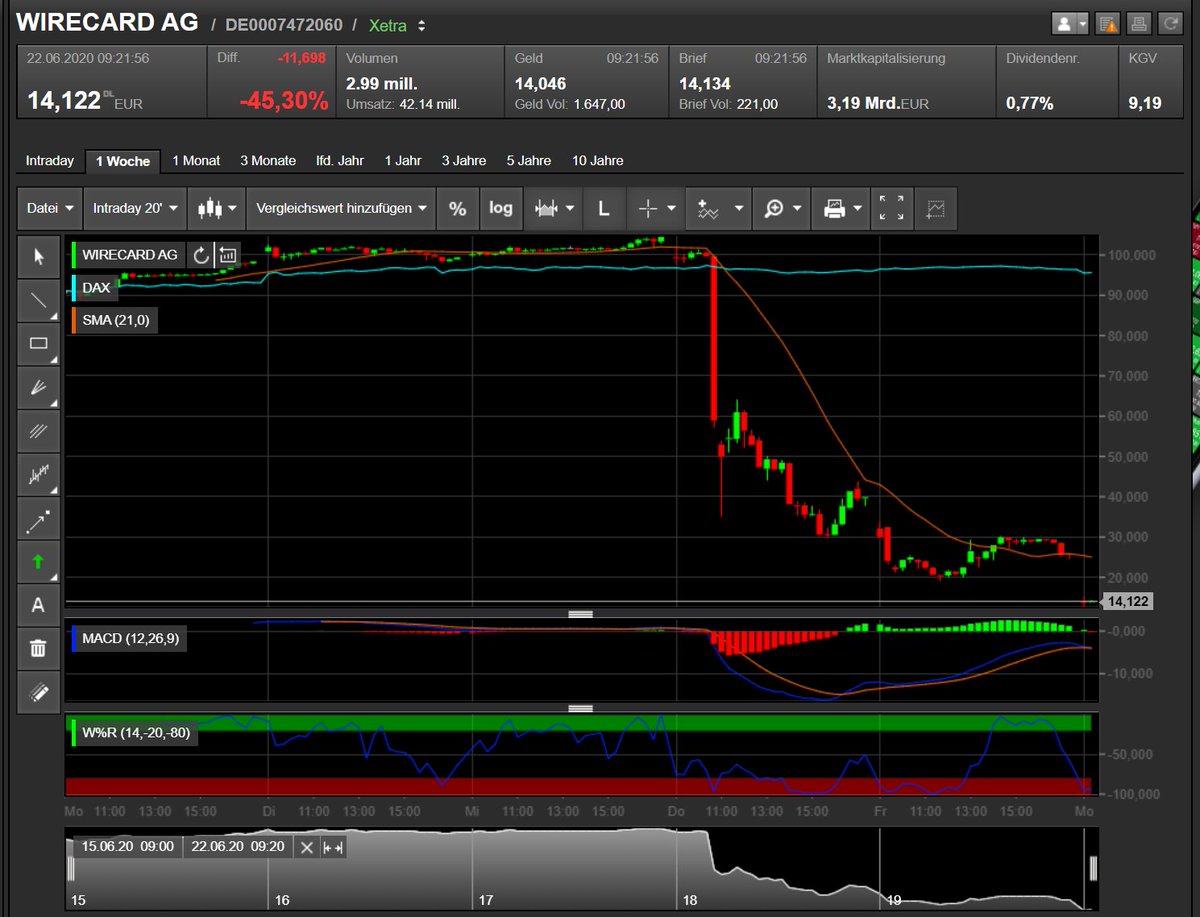Toggle the crosshair cursor mode

648,208
